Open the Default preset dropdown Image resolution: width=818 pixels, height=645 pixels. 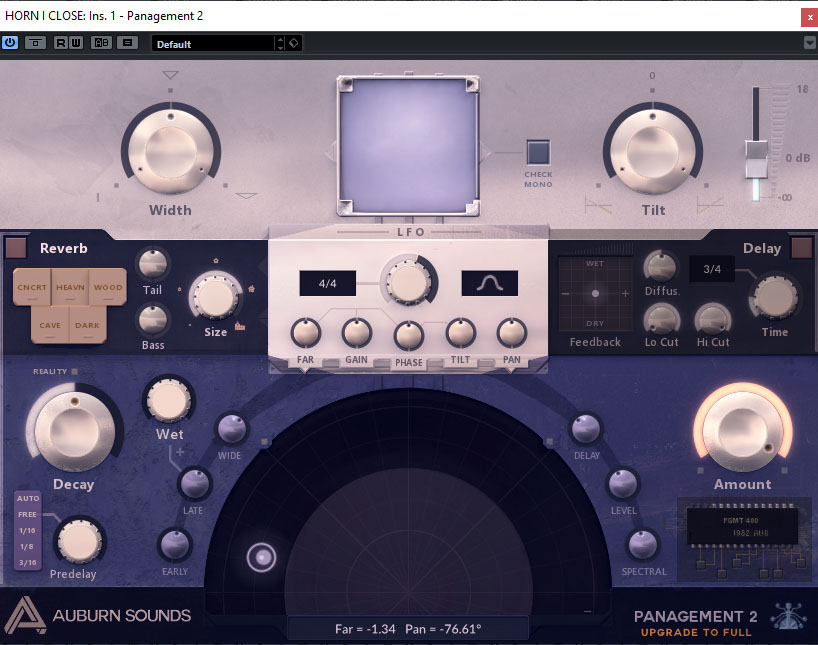(x=213, y=44)
